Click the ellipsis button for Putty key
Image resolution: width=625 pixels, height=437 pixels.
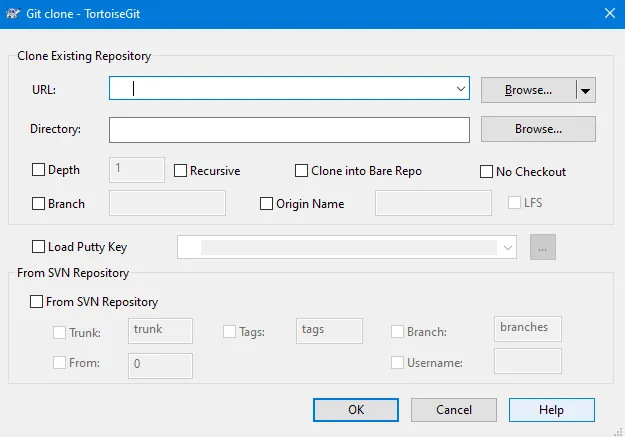[542, 247]
